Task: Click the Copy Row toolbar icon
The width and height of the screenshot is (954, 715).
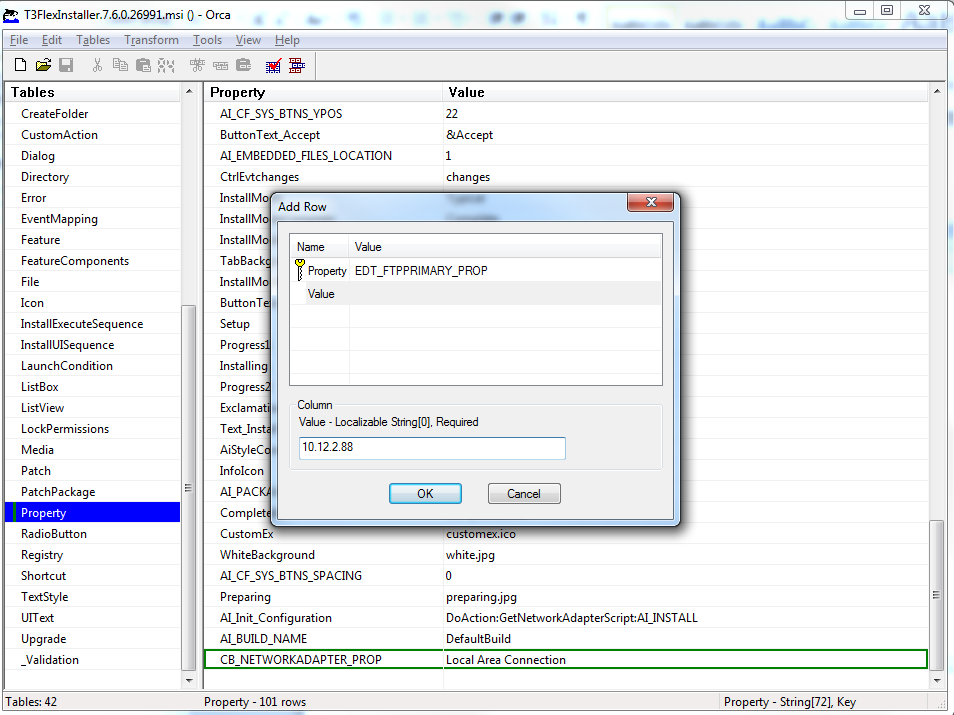Action: pyautogui.click(x=220, y=65)
